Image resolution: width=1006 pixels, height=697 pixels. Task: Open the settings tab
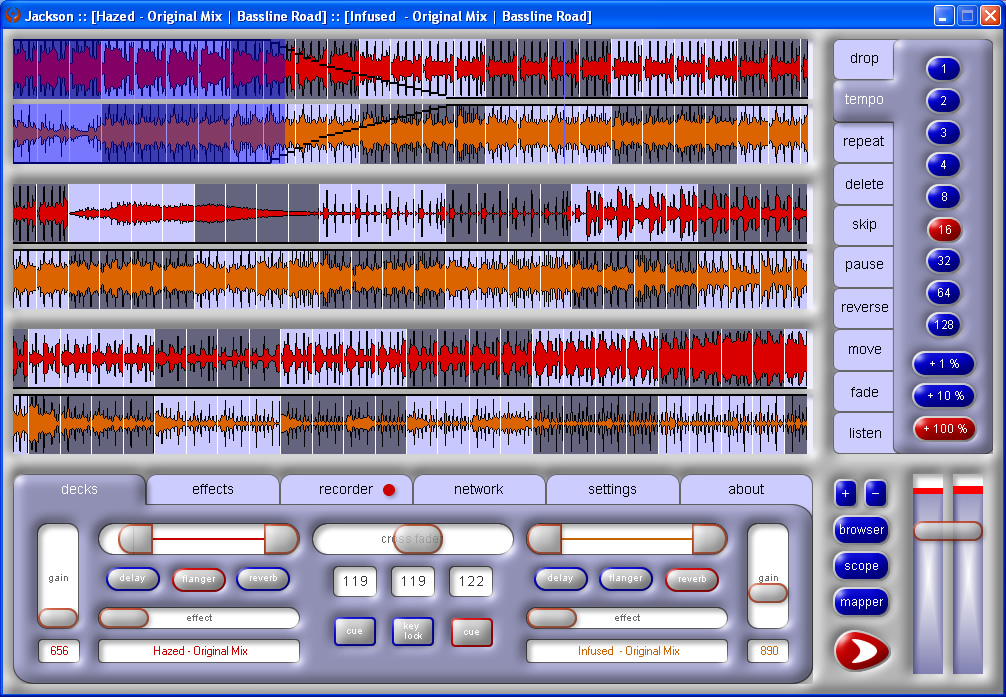click(x=612, y=490)
